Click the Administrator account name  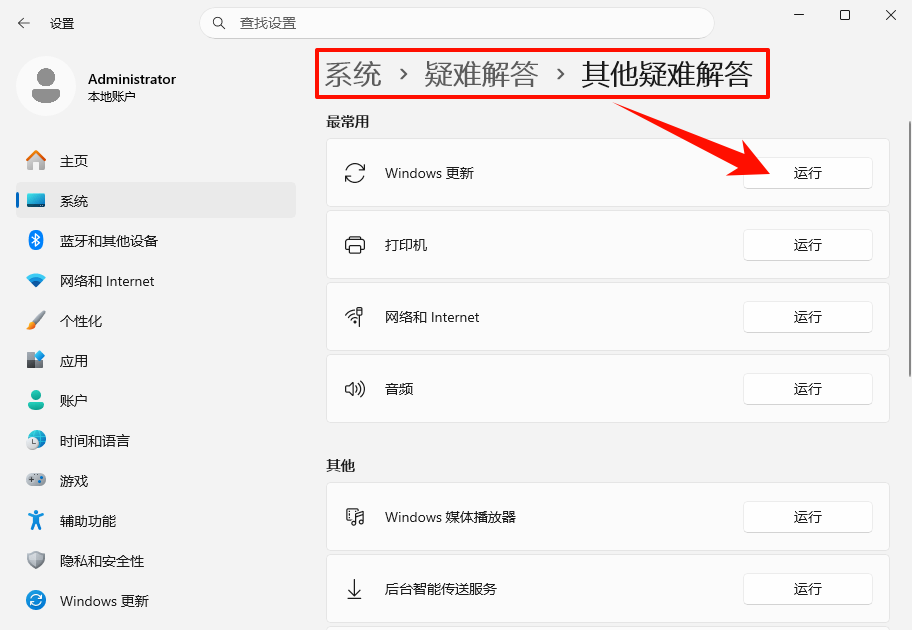(x=131, y=79)
